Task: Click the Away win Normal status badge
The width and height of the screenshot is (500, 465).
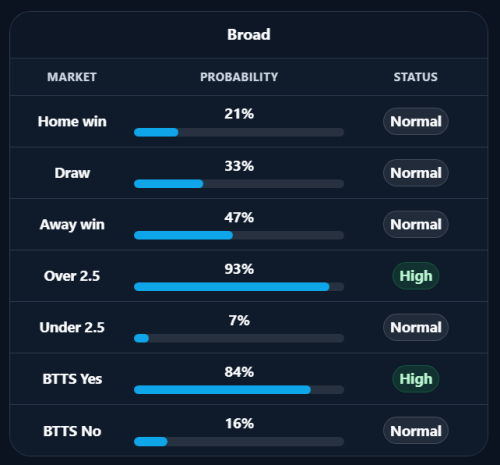Action: coord(416,224)
